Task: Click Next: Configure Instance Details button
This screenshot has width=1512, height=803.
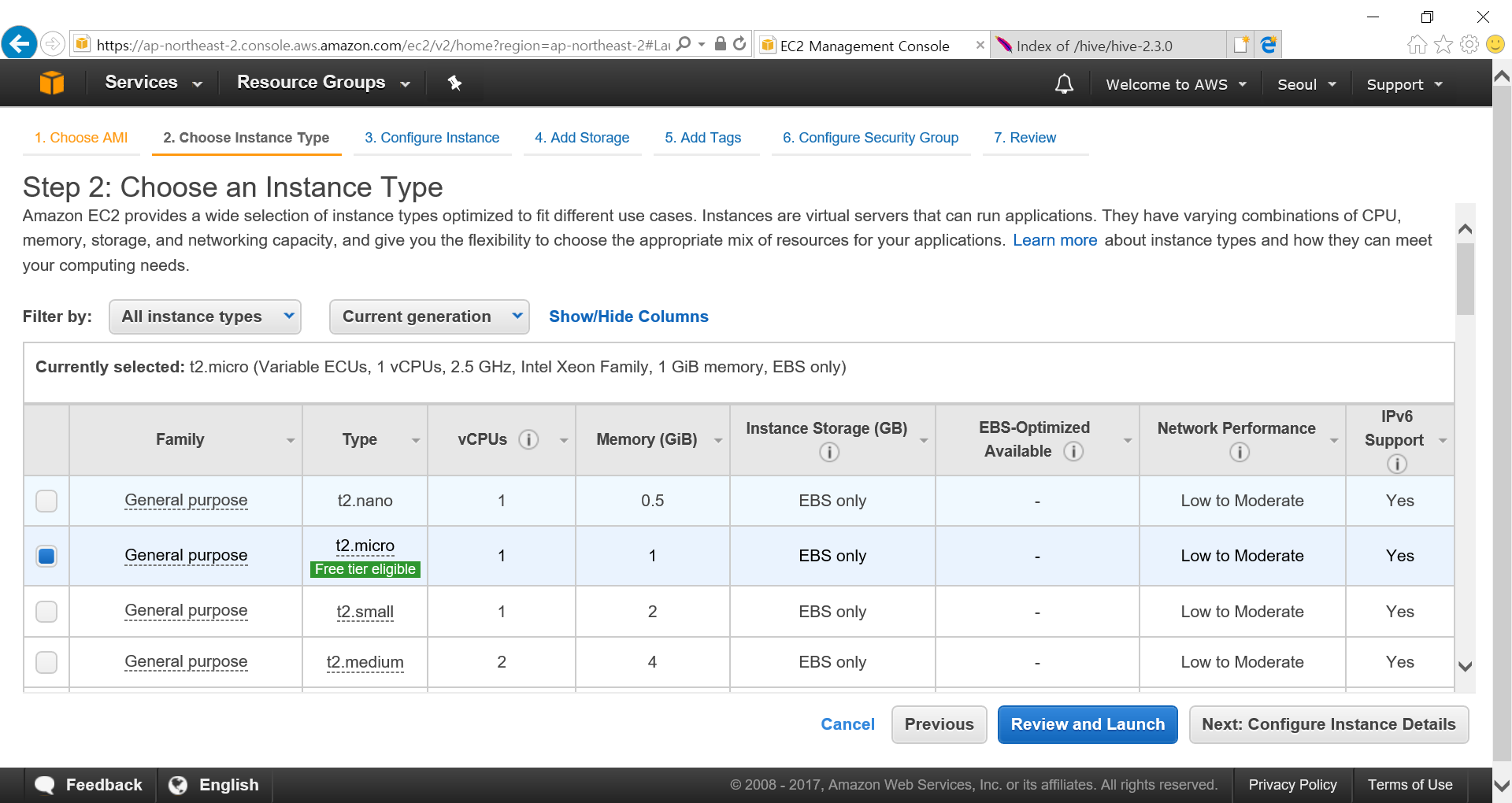Action: (x=1329, y=724)
